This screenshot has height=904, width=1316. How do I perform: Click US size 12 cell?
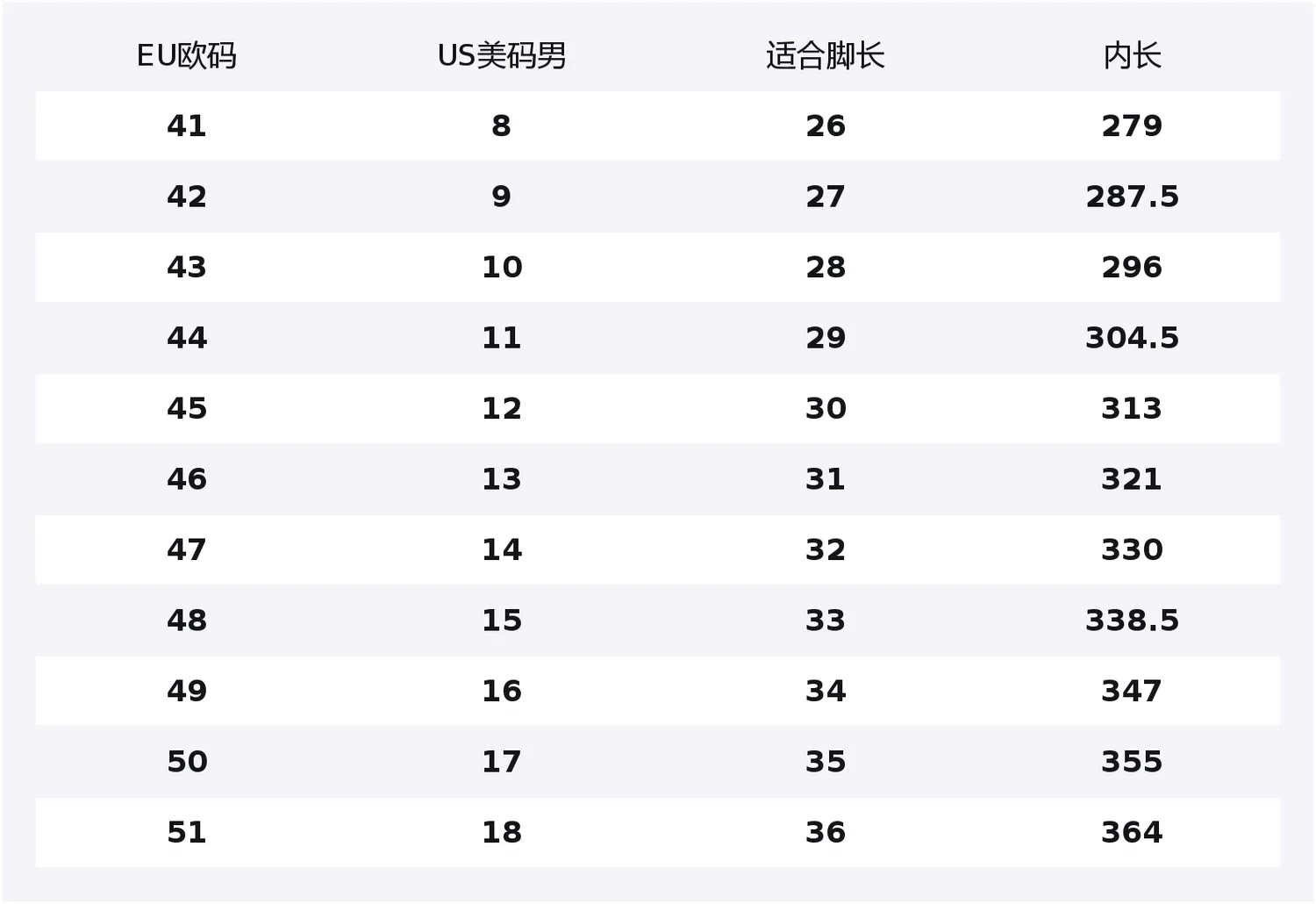point(501,408)
